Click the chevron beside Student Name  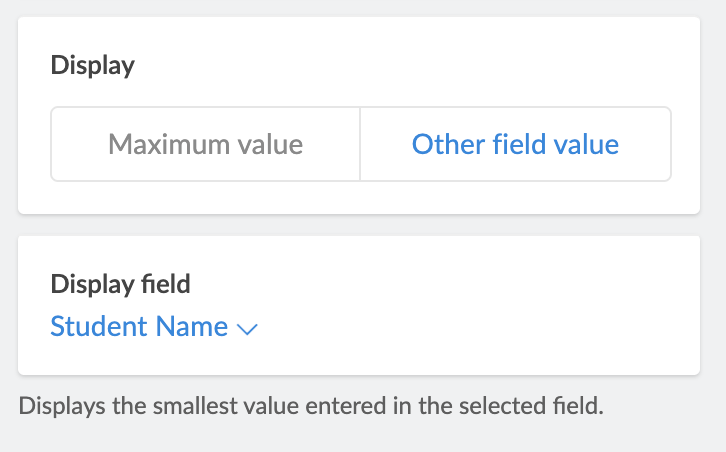(x=248, y=328)
